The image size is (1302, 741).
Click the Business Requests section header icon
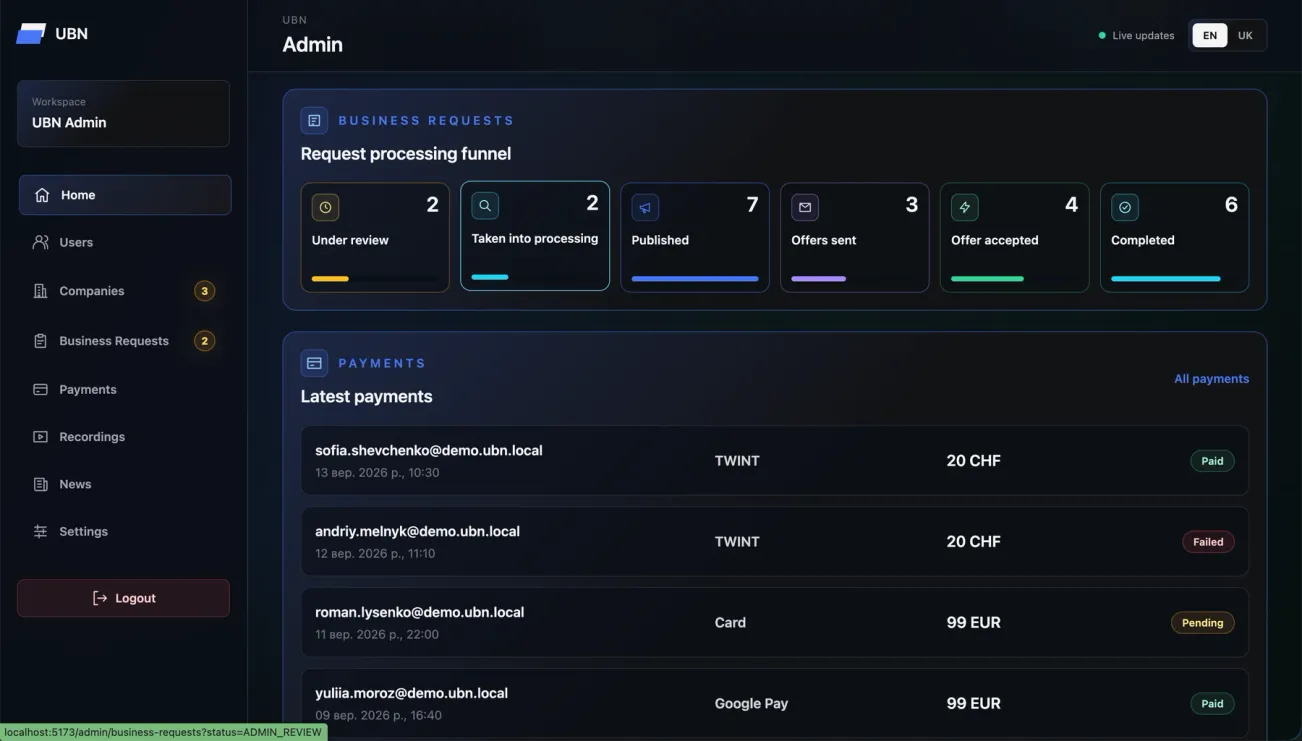click(x=314, y=120)
